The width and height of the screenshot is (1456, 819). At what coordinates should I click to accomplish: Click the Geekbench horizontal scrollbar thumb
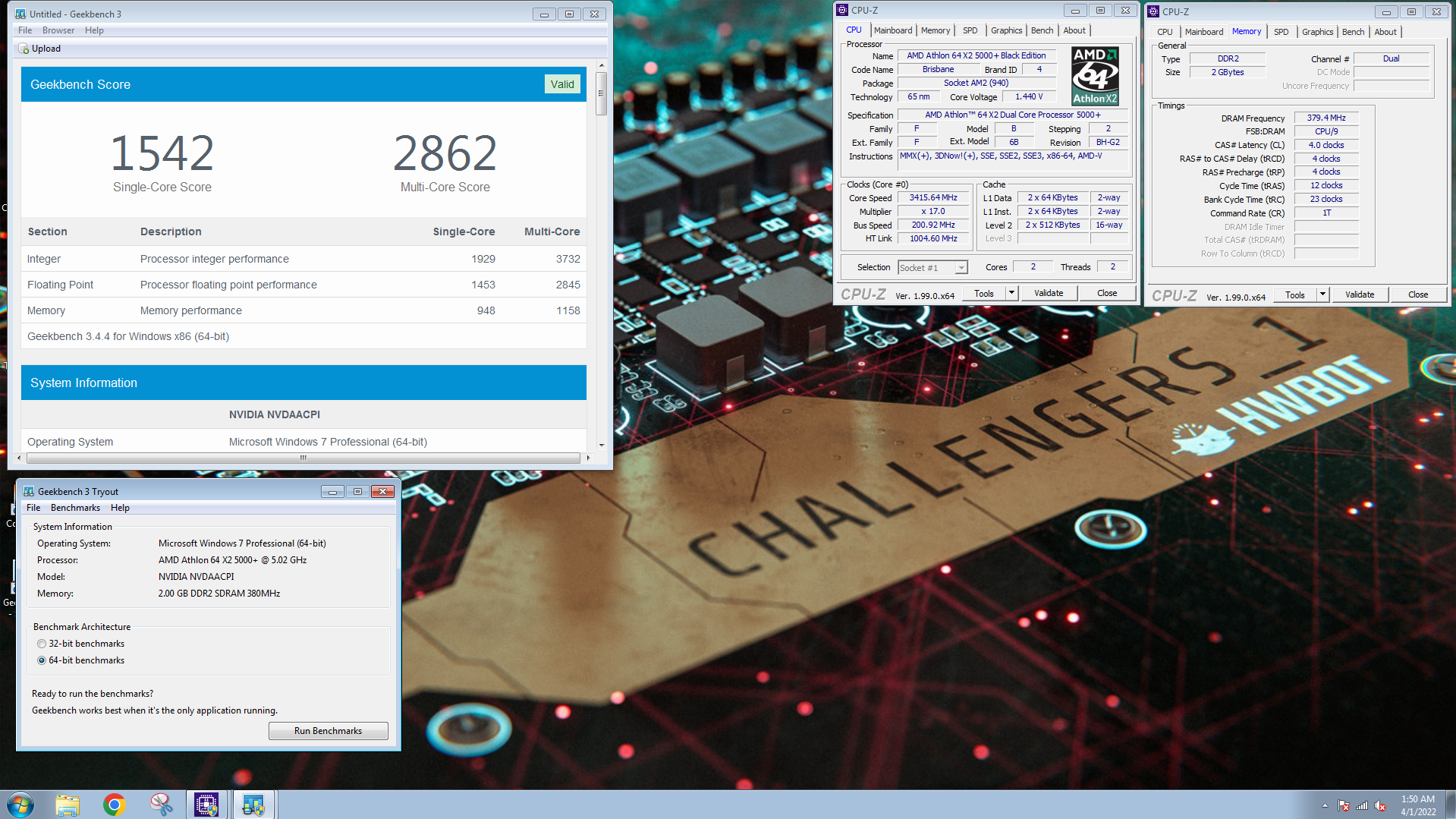point(303,458)
